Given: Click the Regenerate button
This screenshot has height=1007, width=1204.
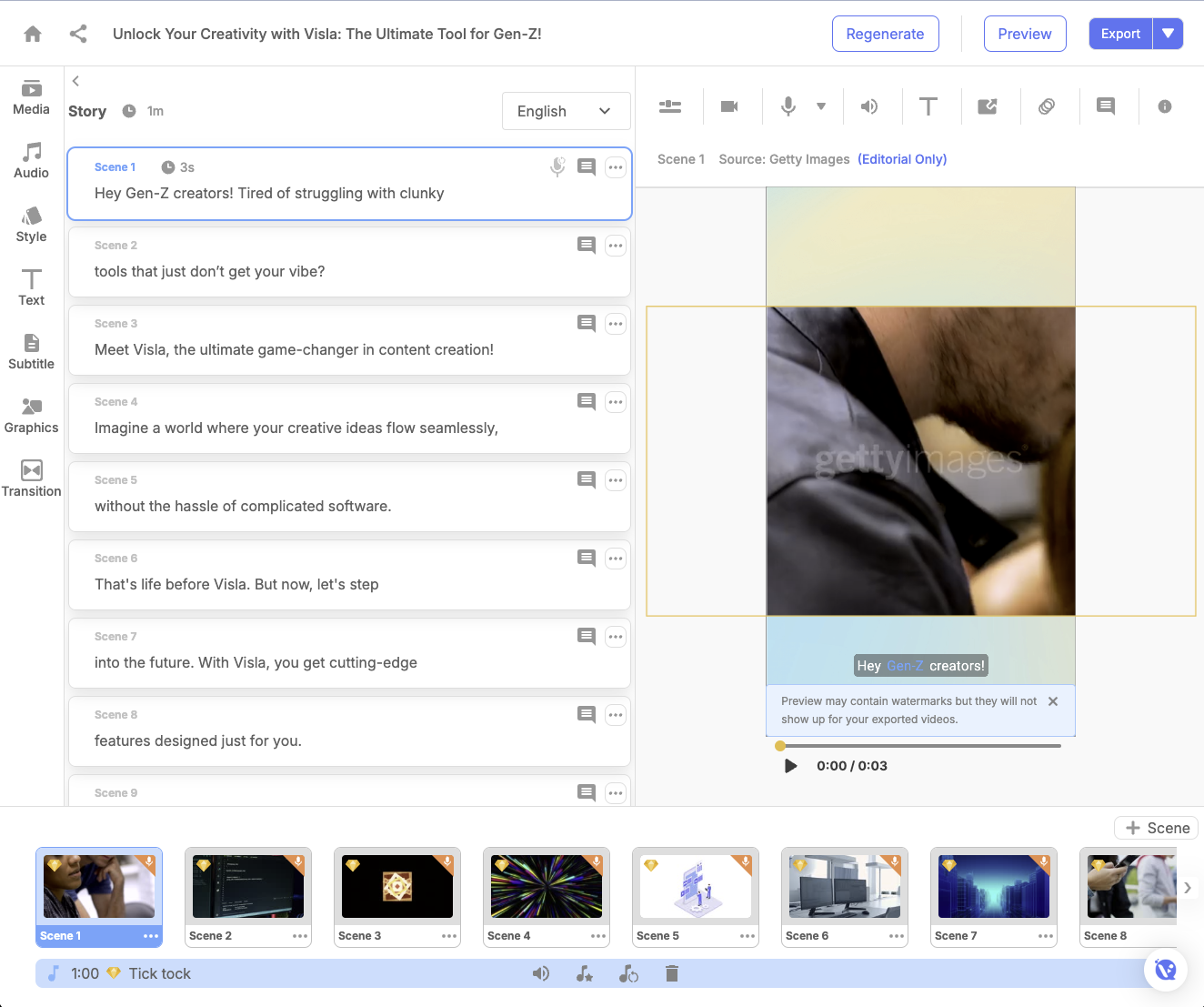Looking at the screenshot, I should [885, 34].
